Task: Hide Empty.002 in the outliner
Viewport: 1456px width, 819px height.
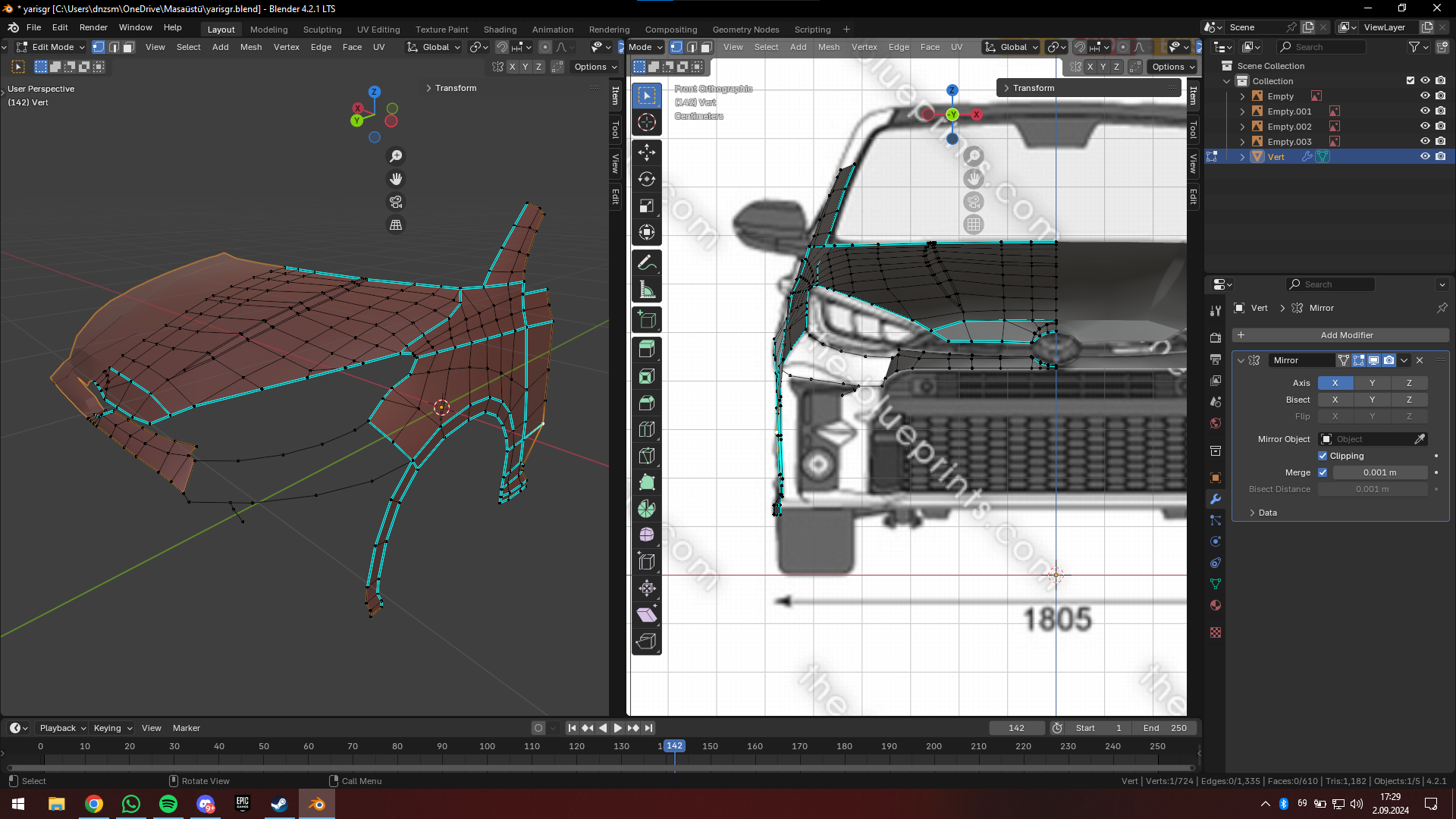Action: click(1425, 127)
